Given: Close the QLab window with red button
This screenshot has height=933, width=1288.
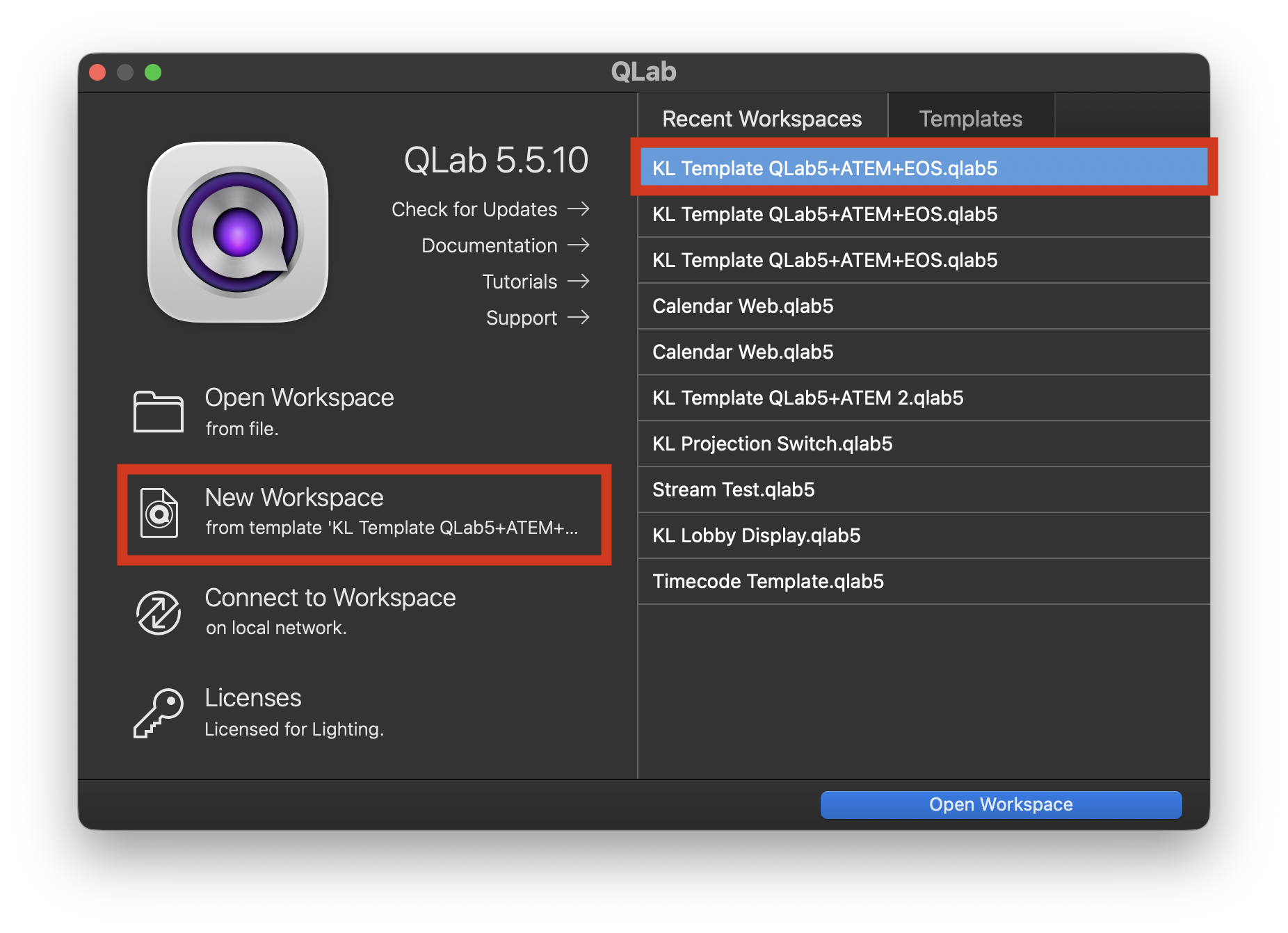Looking at the screenshot, I should (97, 72).
